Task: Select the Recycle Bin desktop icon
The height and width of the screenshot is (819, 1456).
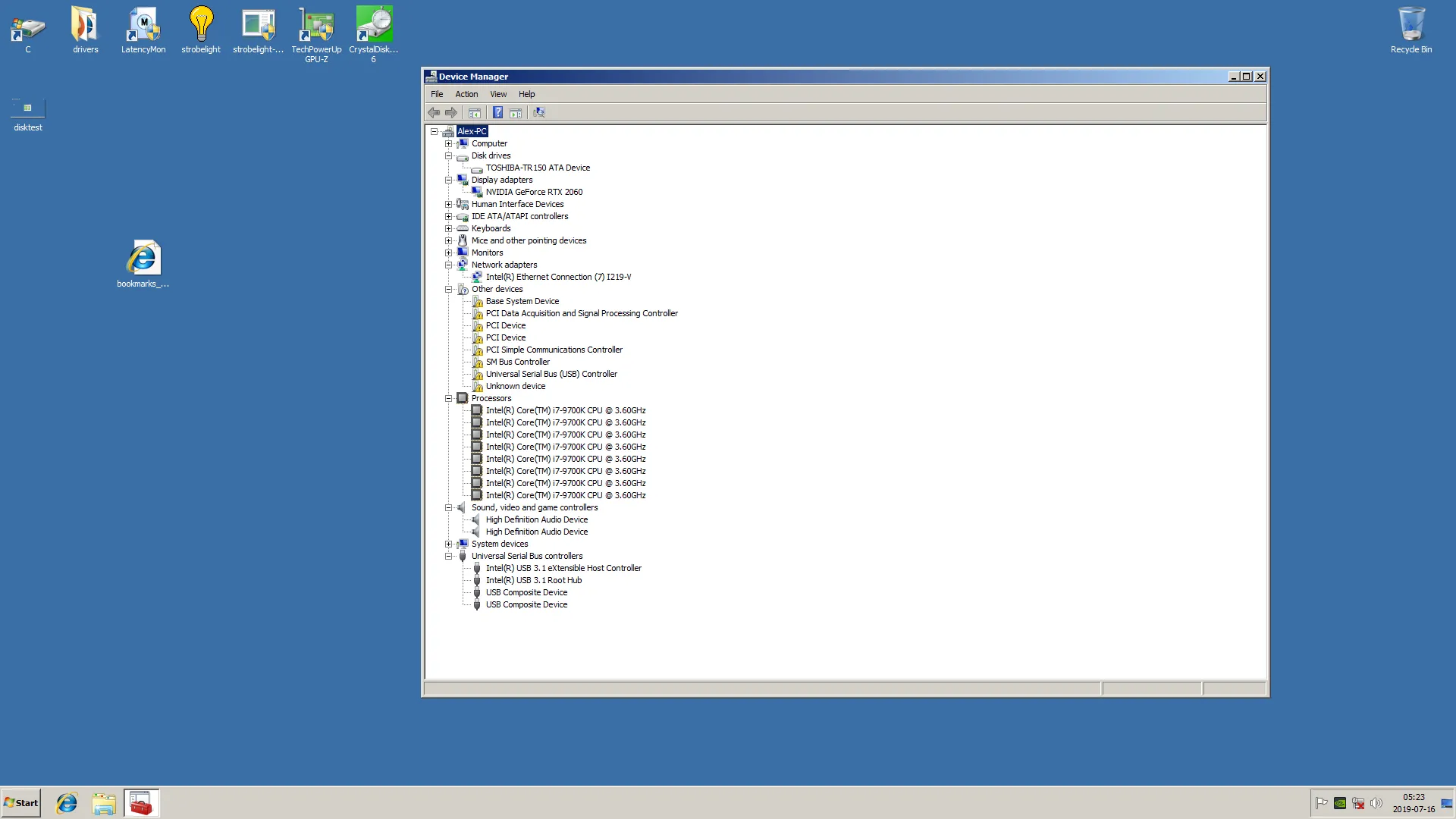Action: click(x=1411, y=26)
